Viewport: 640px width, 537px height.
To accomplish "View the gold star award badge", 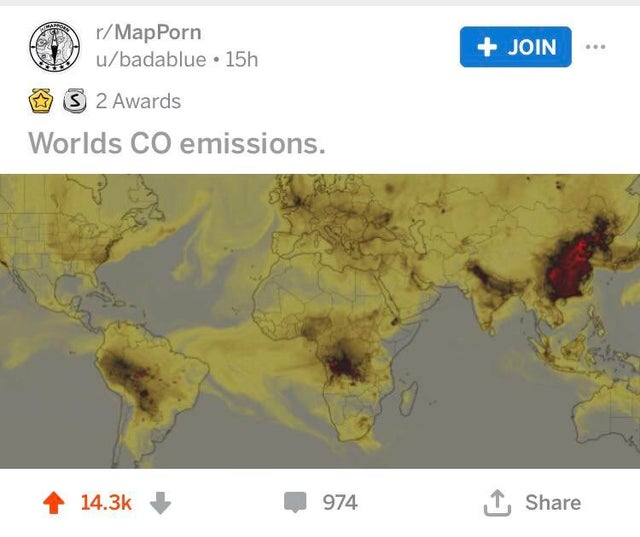I will 40,100.
